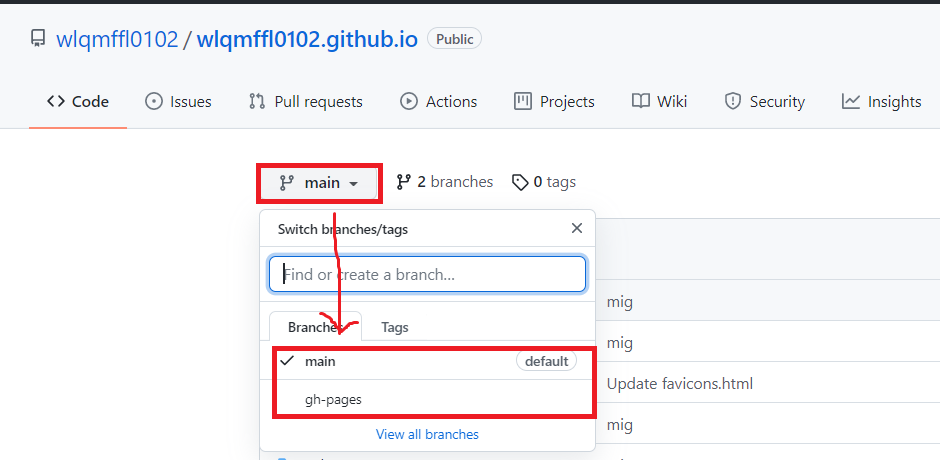Click the Actions play icon
The width and height of the screenshot is (940, 460).
[409, 101]
